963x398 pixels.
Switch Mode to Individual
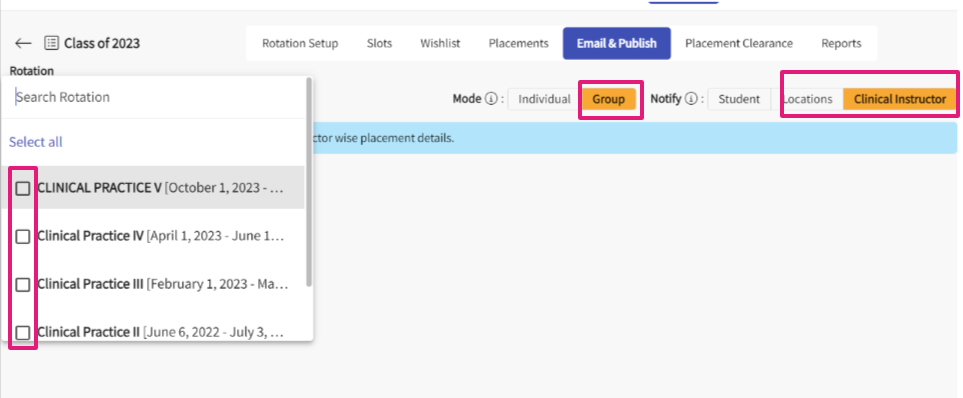(x=544, y=99)
